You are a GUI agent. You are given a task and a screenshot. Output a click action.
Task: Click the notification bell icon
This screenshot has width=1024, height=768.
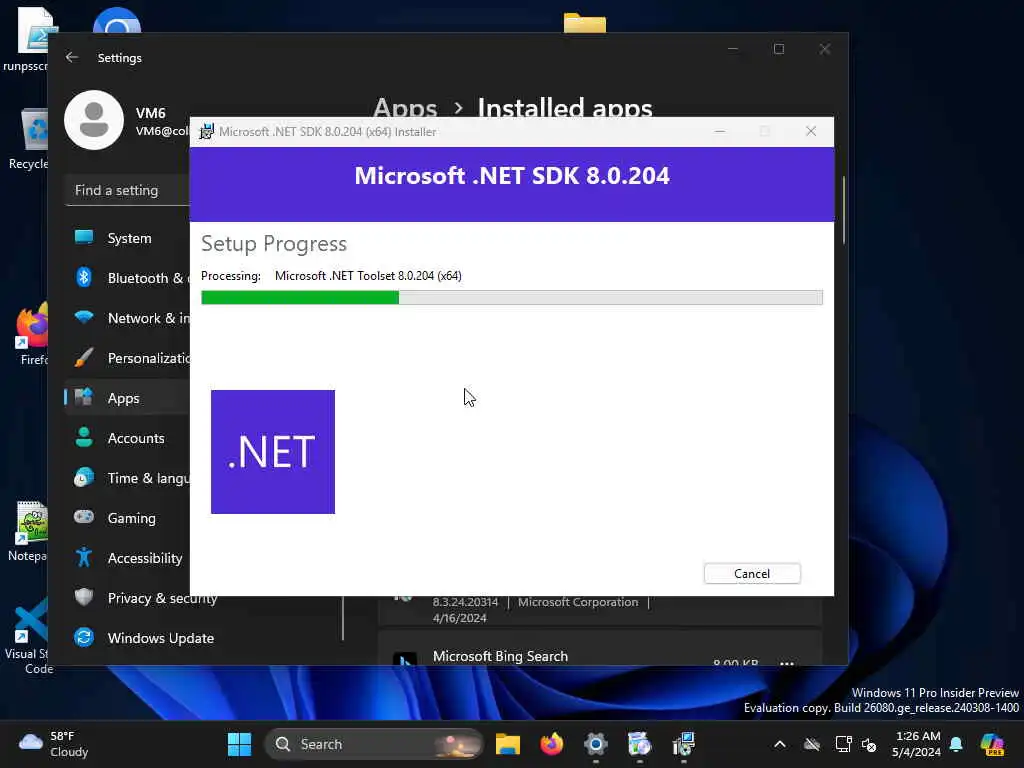956,744
